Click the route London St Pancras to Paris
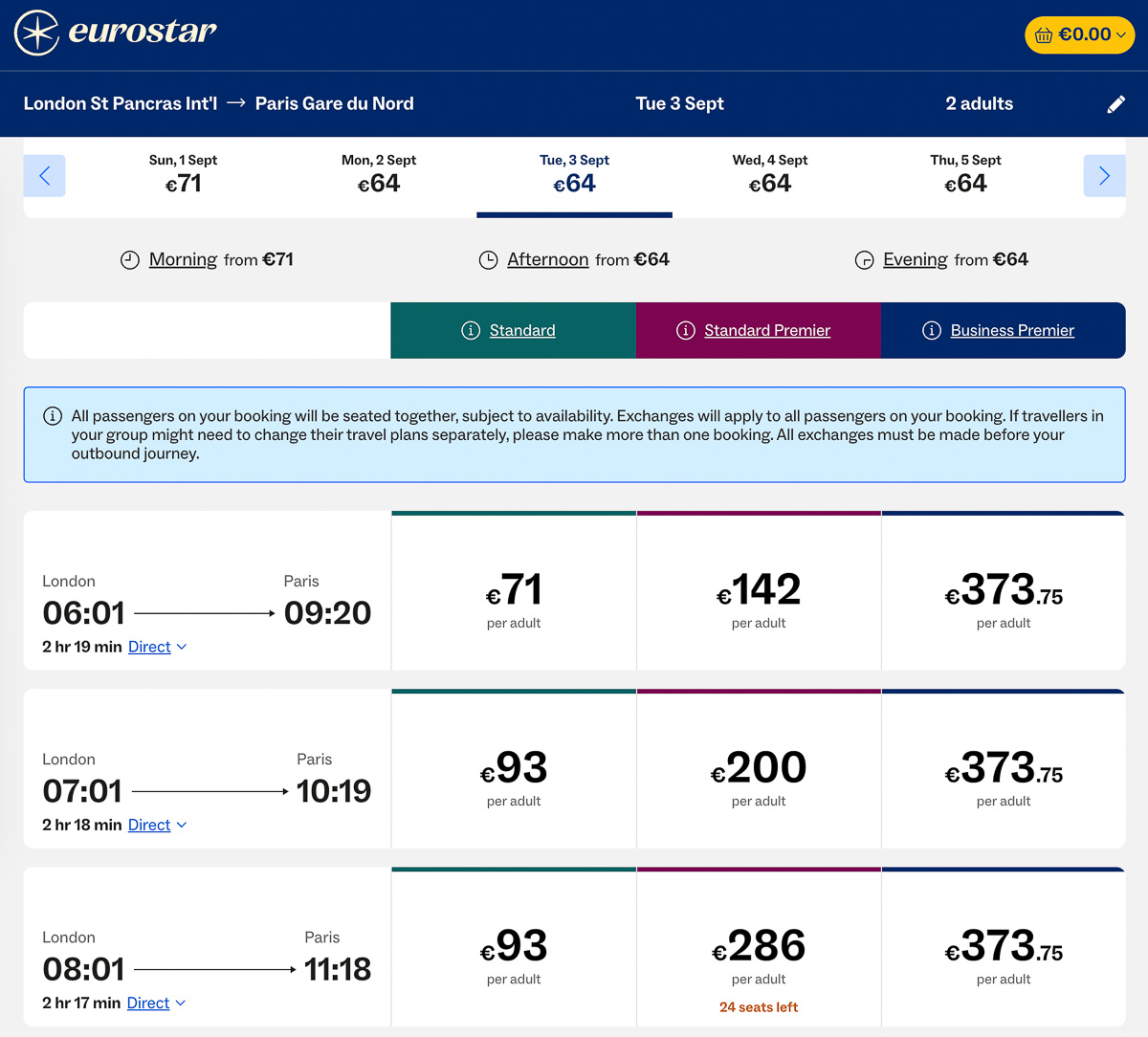The width and height of the screenshot is (1148, 1037). pos(218,103)
